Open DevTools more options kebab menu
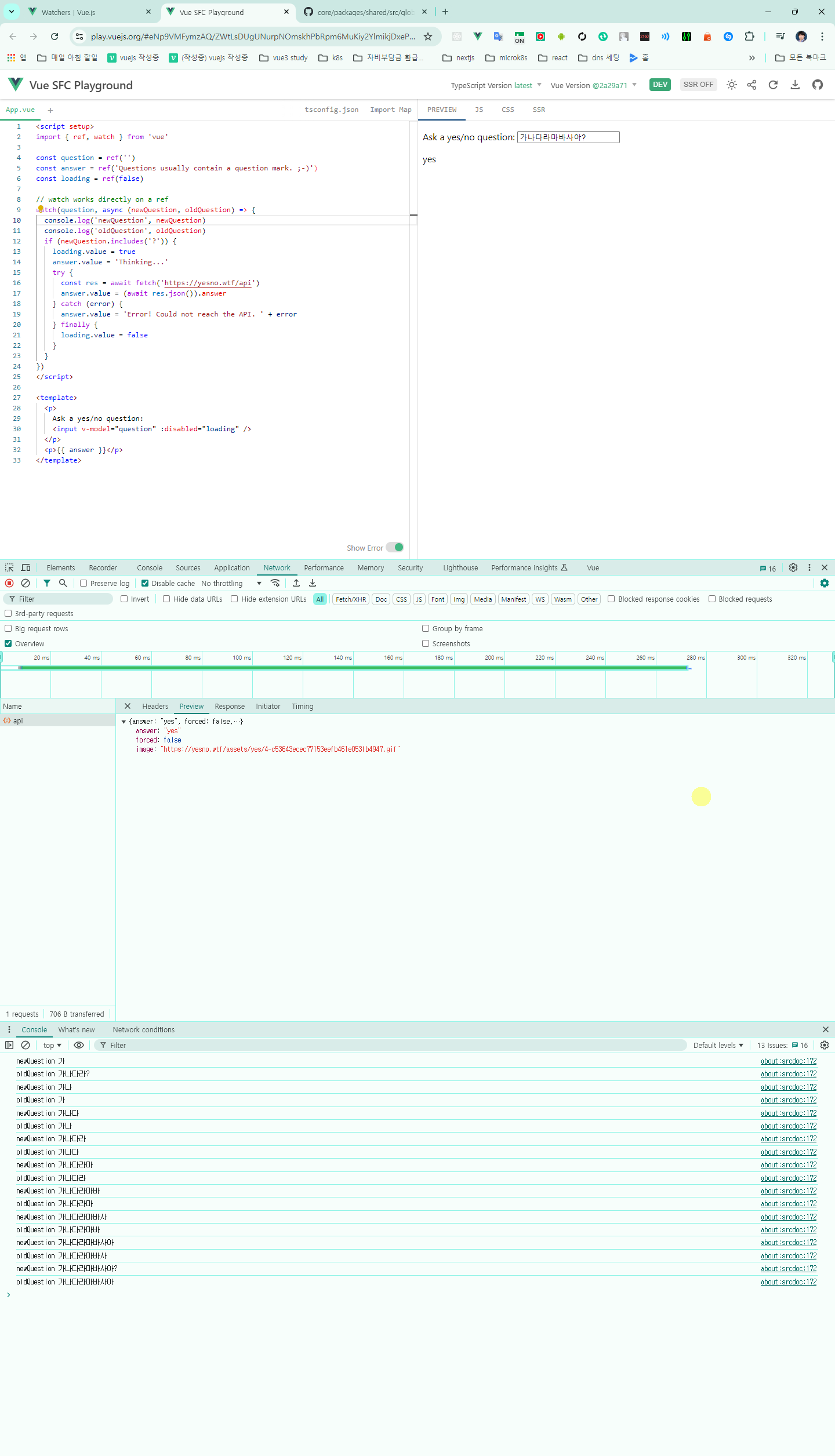The image size is (835, 1456). [x=809, y=568]
